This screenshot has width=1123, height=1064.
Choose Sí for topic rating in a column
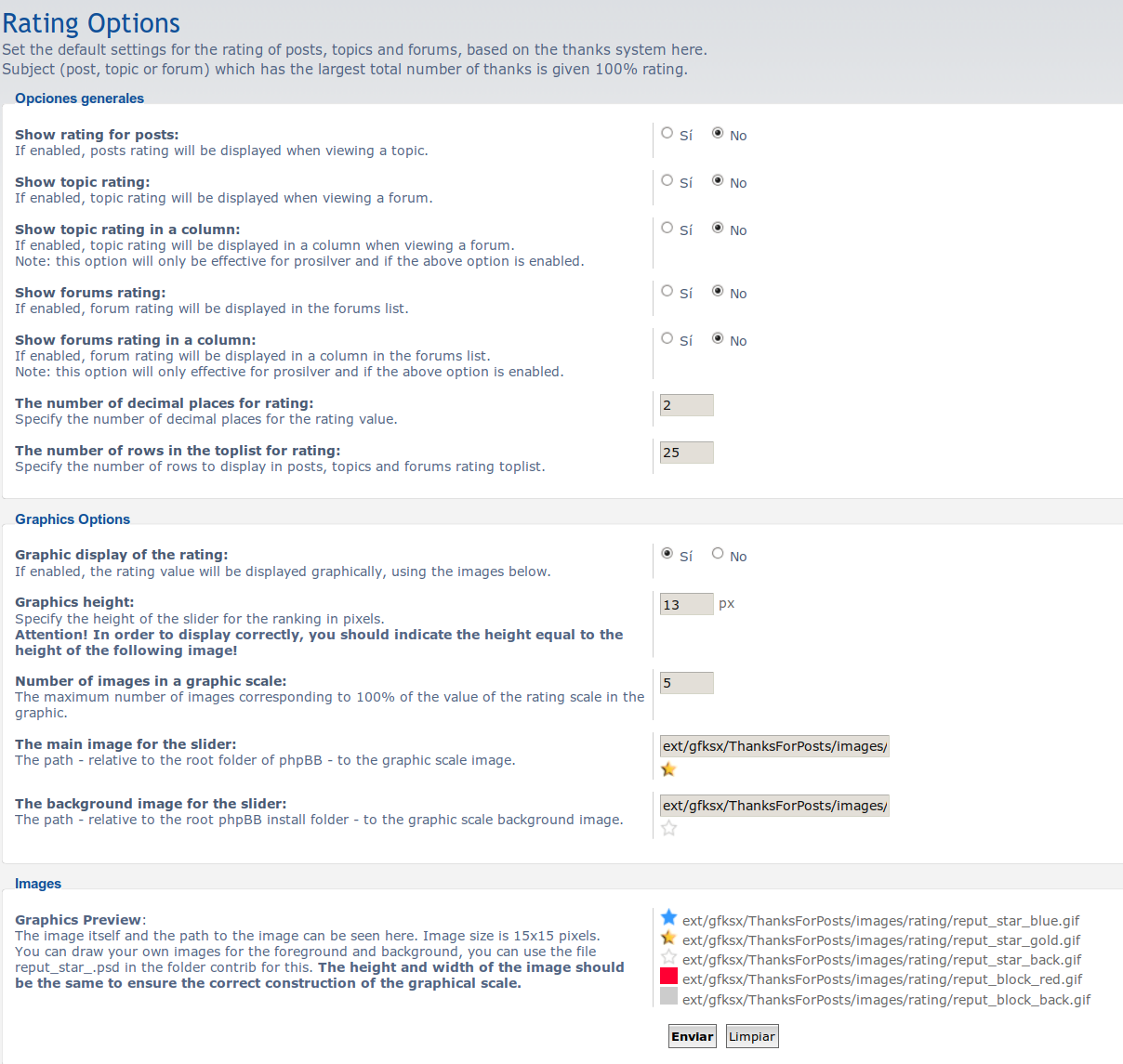[667, 228]
